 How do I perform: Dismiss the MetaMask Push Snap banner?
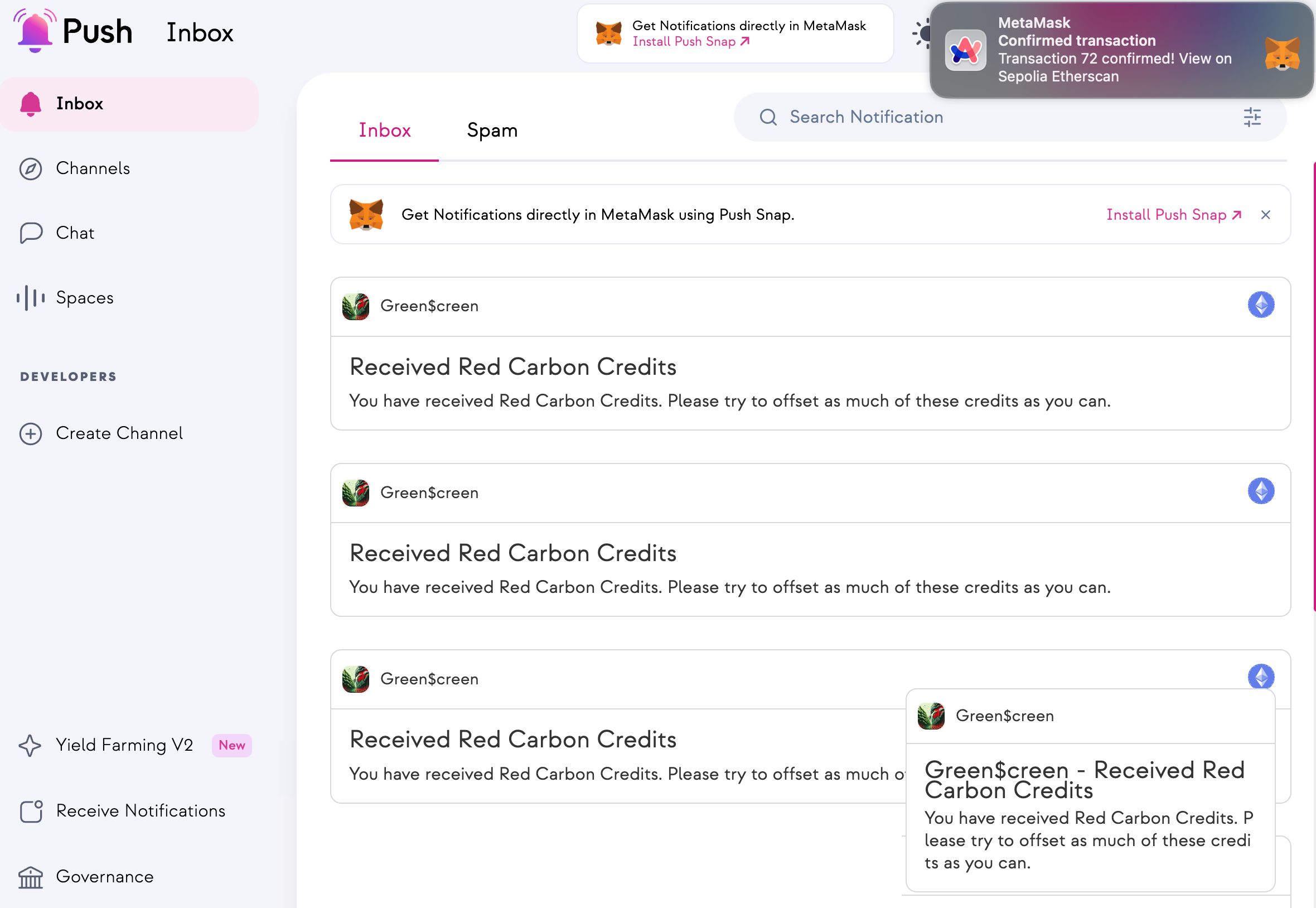[1266, 214]
